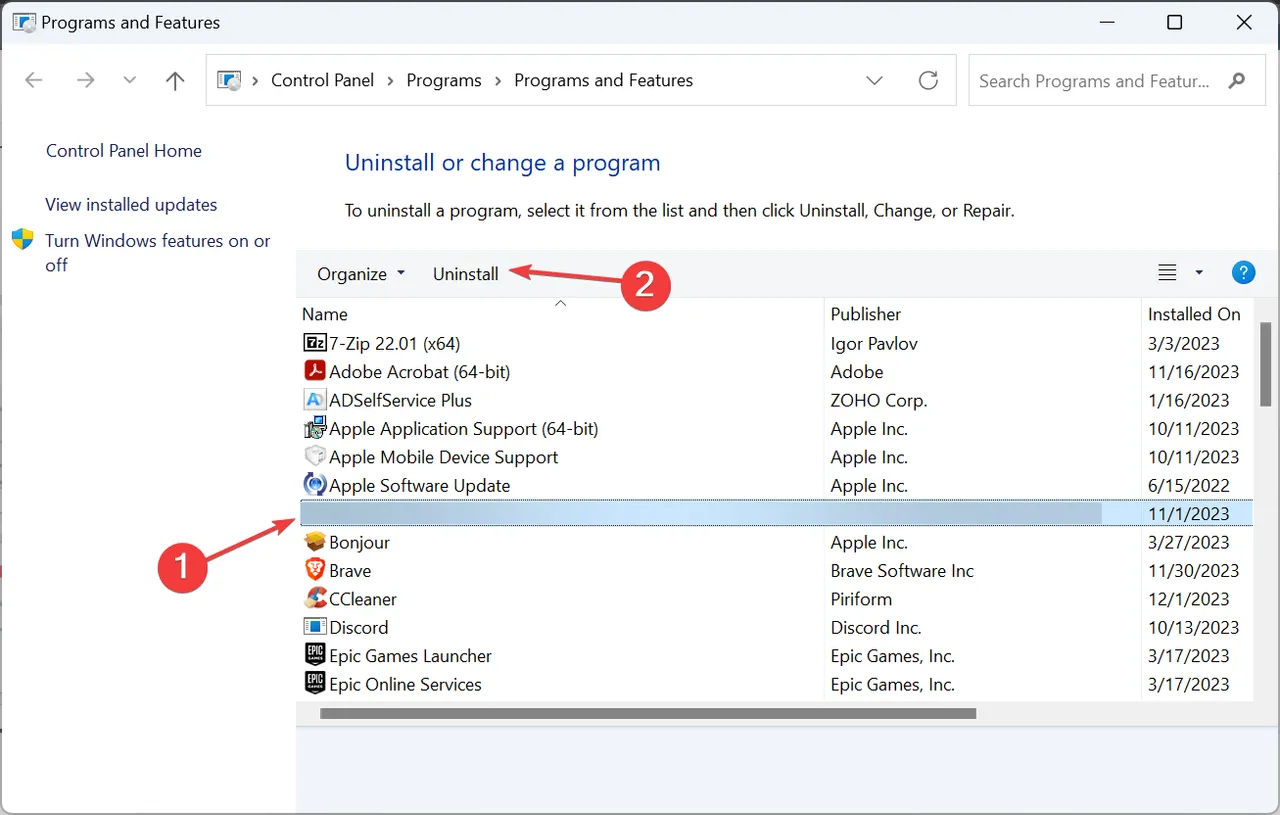Select the Bonjour program icon
The height and width of the screenshot is (815, 1280).
pos(314,542)
